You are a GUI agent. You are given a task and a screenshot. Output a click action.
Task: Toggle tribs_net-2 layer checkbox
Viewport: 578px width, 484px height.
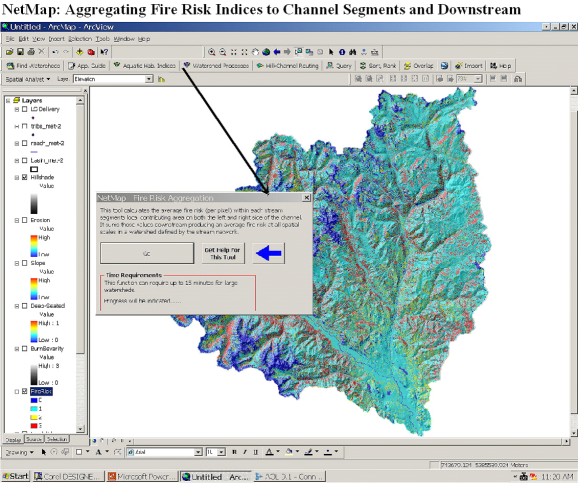click(25, 126)
